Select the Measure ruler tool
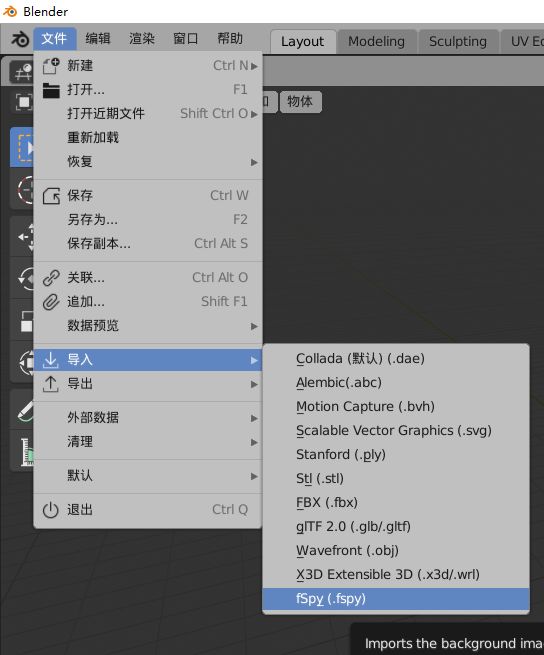 point(22,451)
